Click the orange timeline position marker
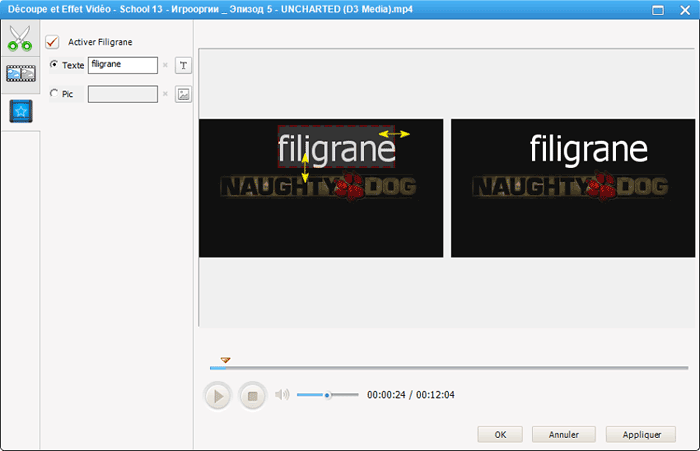 pyautogui.click(x=225, y=360)
